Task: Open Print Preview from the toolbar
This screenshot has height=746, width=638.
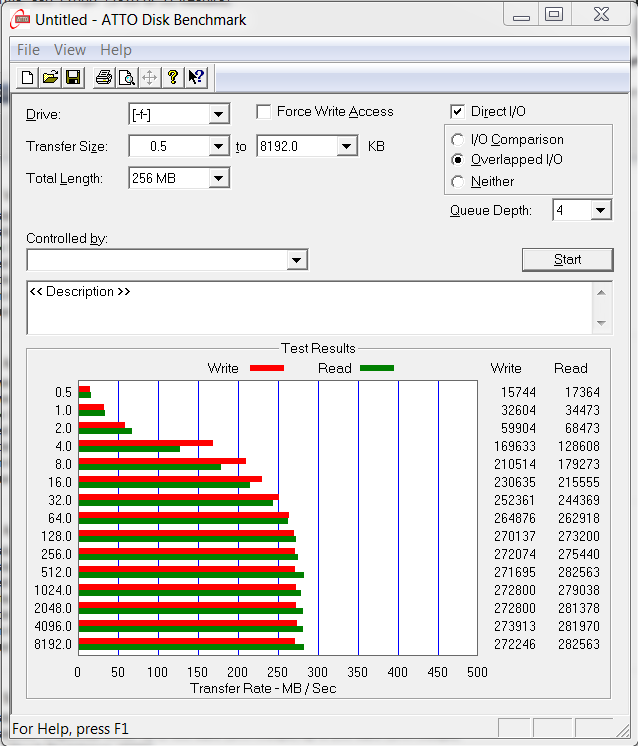Action: click(x=126, y=78)
